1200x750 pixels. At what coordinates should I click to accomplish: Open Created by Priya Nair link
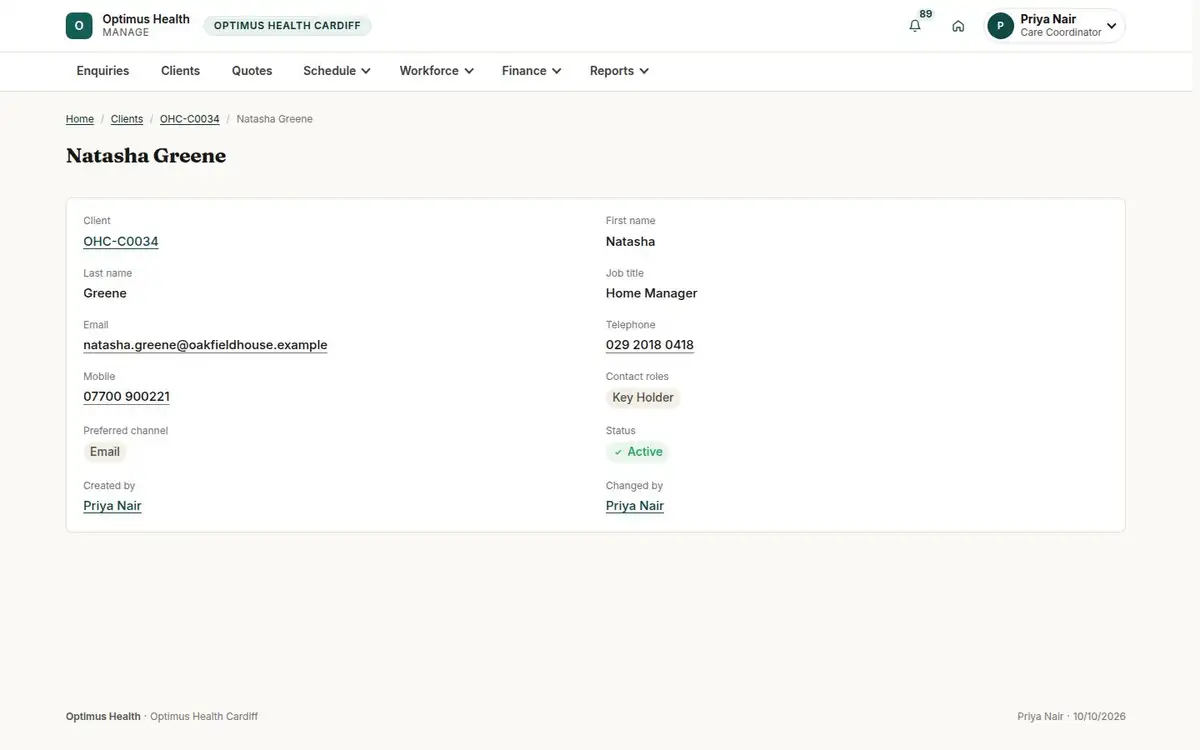[112, 506]
